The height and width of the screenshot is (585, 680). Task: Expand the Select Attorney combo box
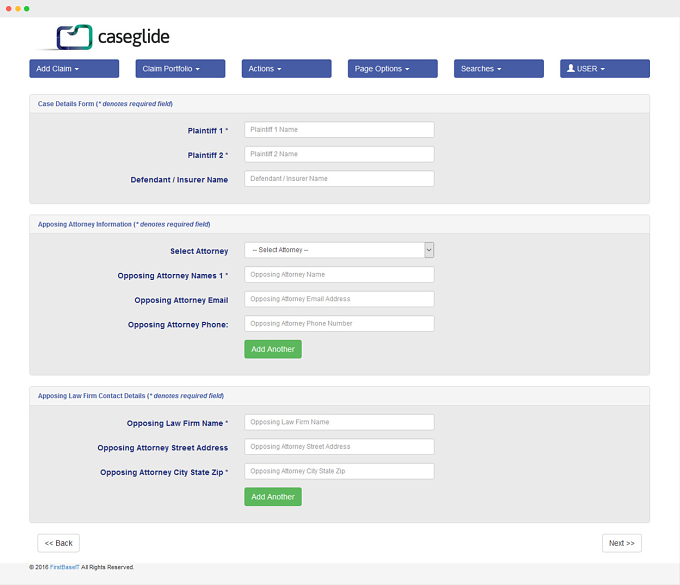click(x=339, y=250)
